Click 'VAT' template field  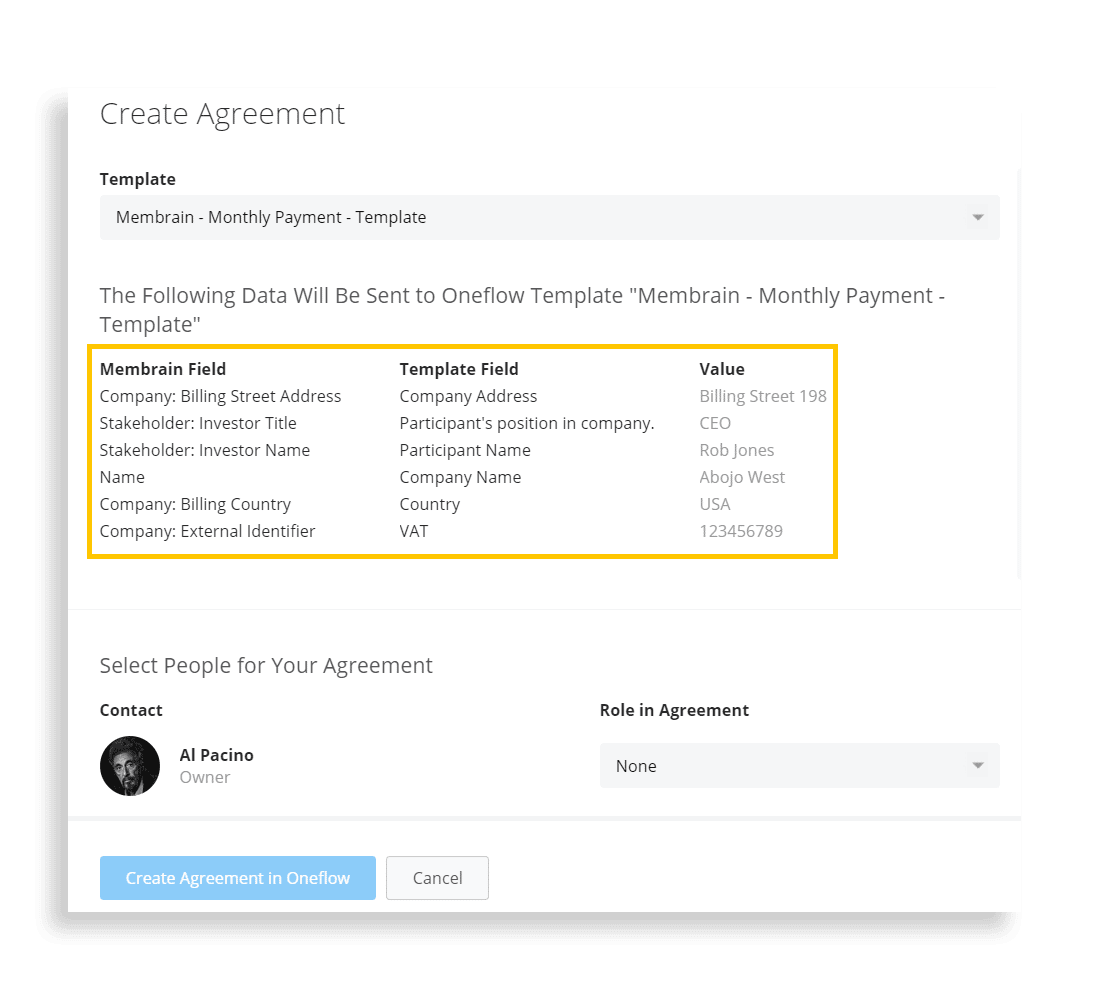414,531
